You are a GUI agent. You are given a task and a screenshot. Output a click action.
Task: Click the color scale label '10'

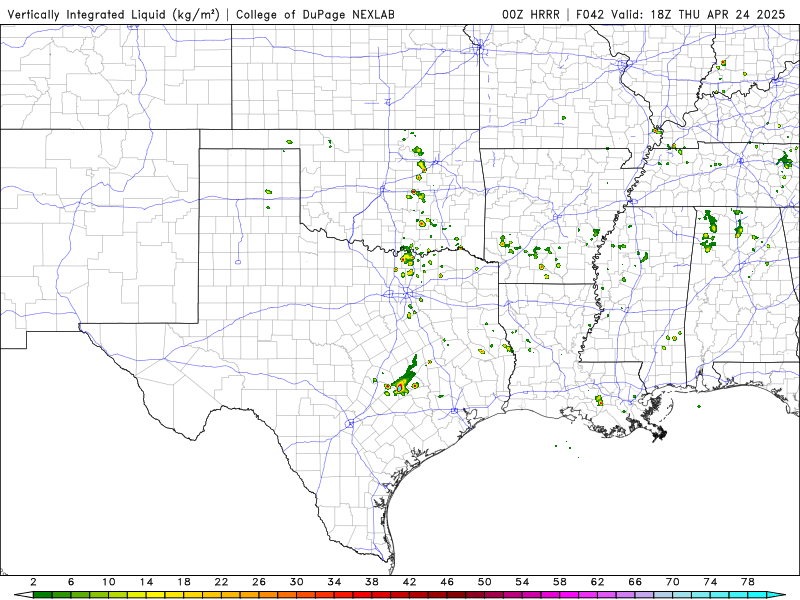[x=109, y=582]
